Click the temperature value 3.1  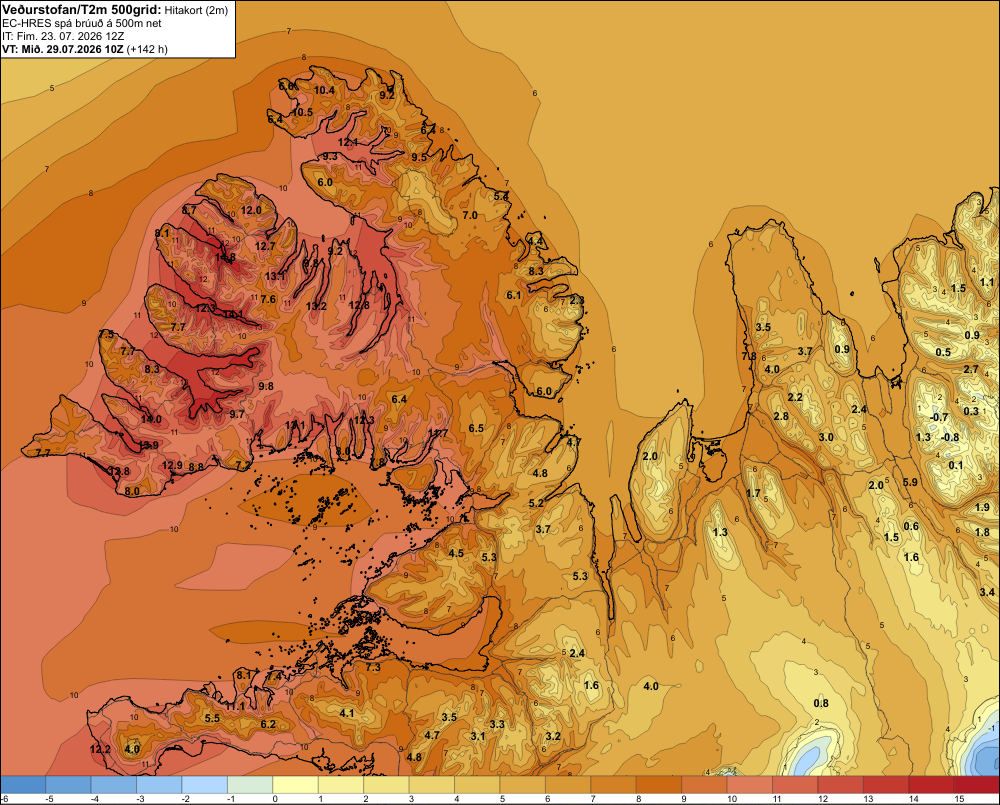(478, 735)
